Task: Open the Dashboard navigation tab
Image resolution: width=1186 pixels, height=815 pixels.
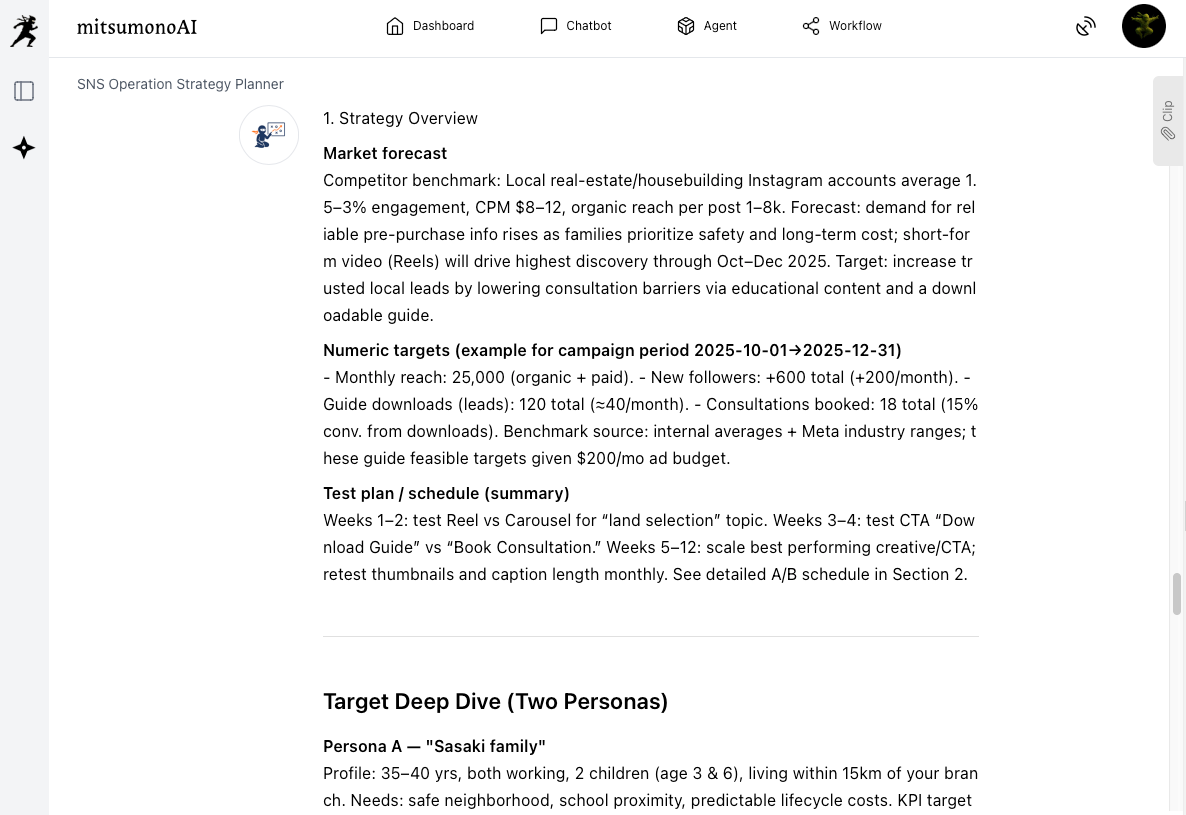Action: coord(443,26)
